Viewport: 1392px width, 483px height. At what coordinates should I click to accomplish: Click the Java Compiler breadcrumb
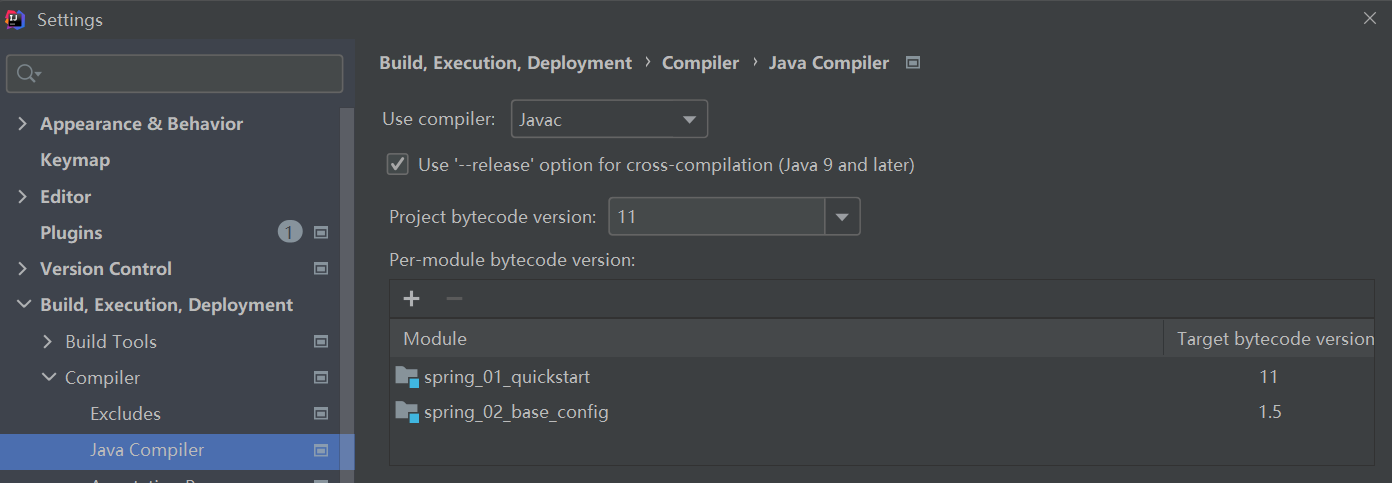coord(829,63)
